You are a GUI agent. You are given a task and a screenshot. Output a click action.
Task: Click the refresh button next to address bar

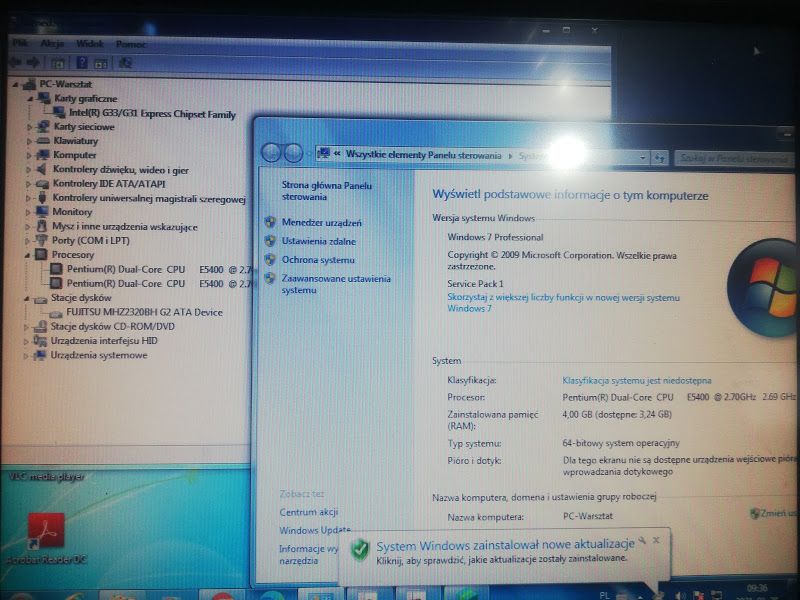[x=660, y=158]
